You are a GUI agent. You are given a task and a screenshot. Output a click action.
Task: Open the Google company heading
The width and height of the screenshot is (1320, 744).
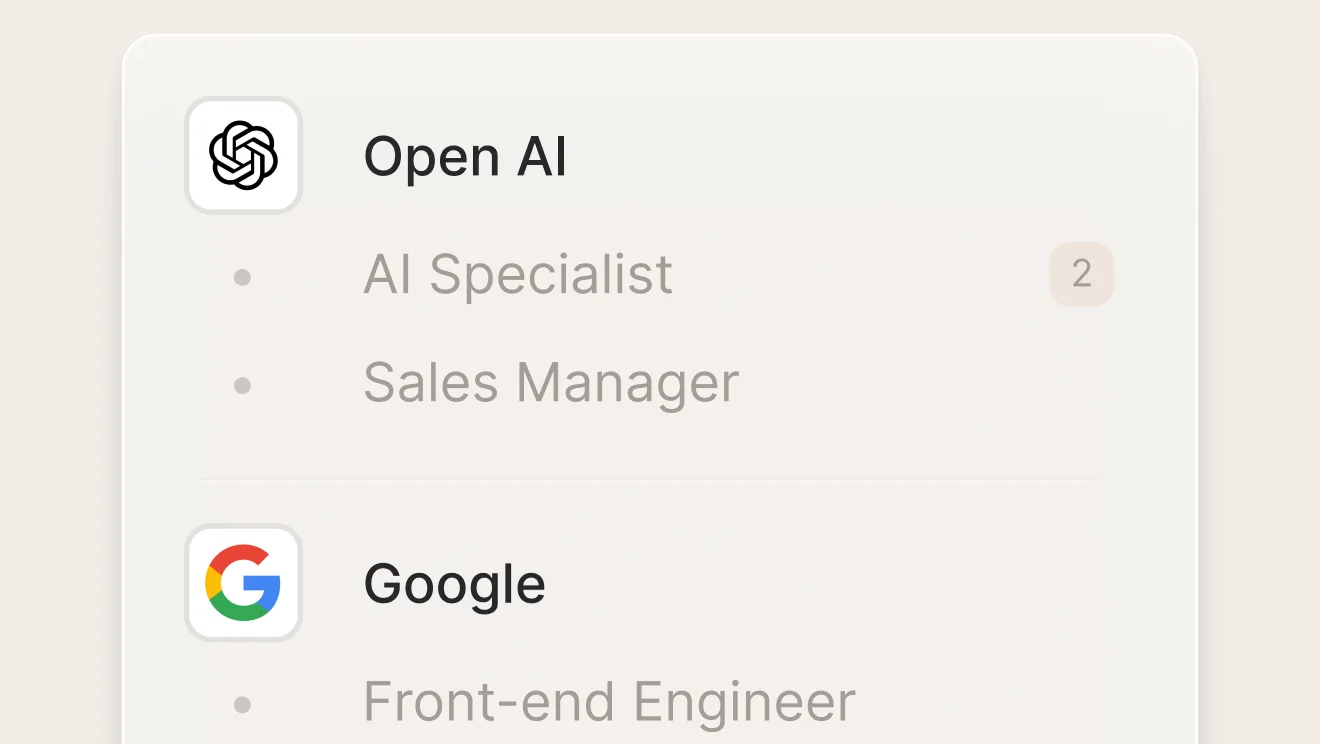[454, 584]
